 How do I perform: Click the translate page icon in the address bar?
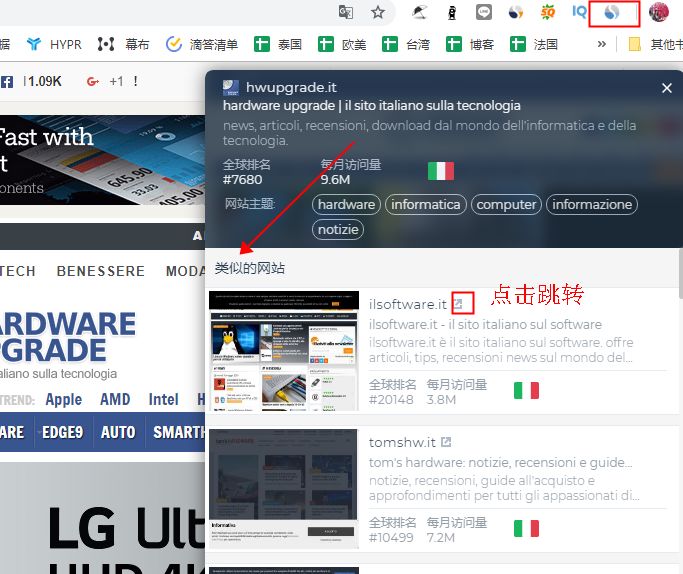tap(346, 12)
